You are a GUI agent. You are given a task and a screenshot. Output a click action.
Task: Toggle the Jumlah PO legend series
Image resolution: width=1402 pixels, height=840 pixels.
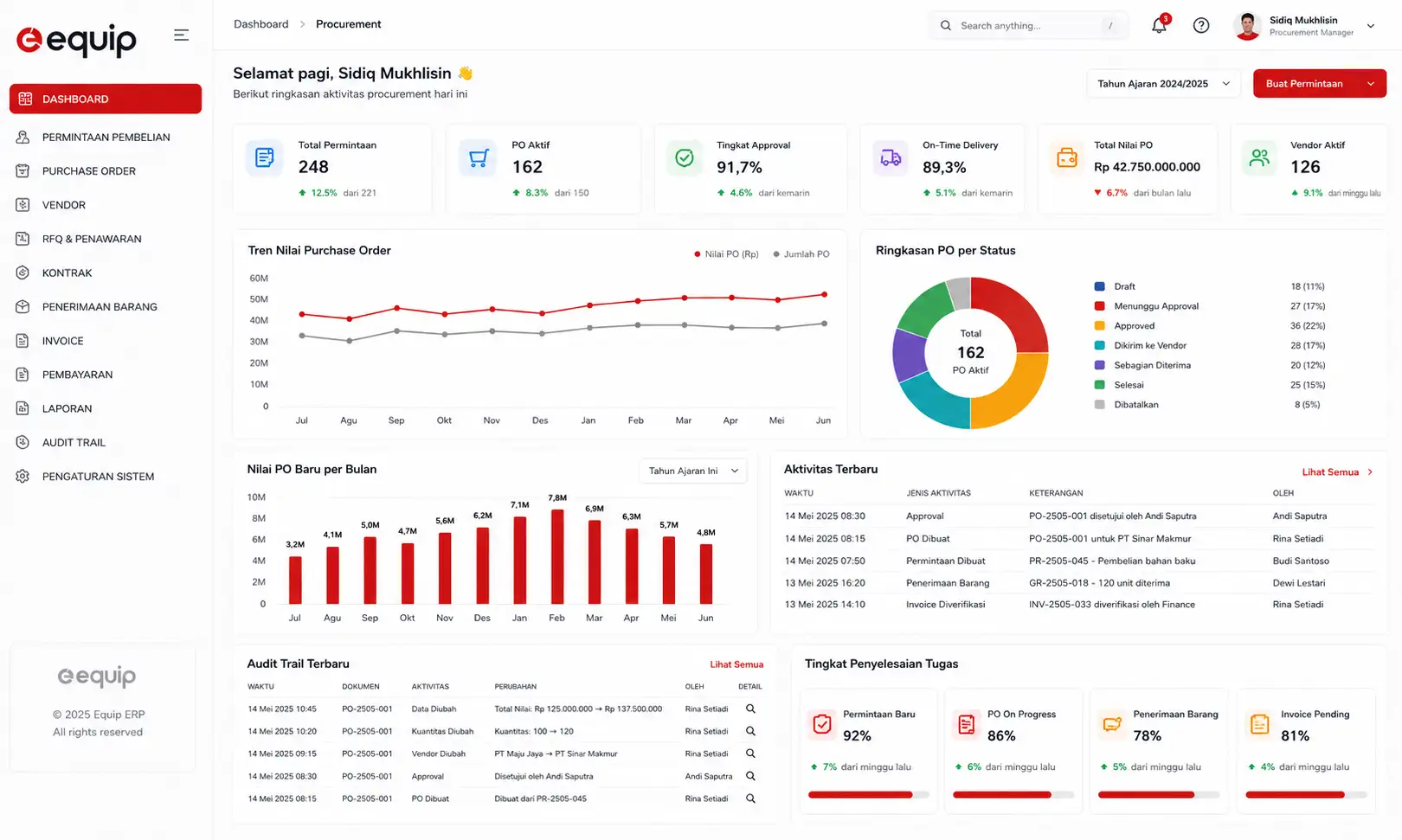pyautogui.click(x=801, y=254)
